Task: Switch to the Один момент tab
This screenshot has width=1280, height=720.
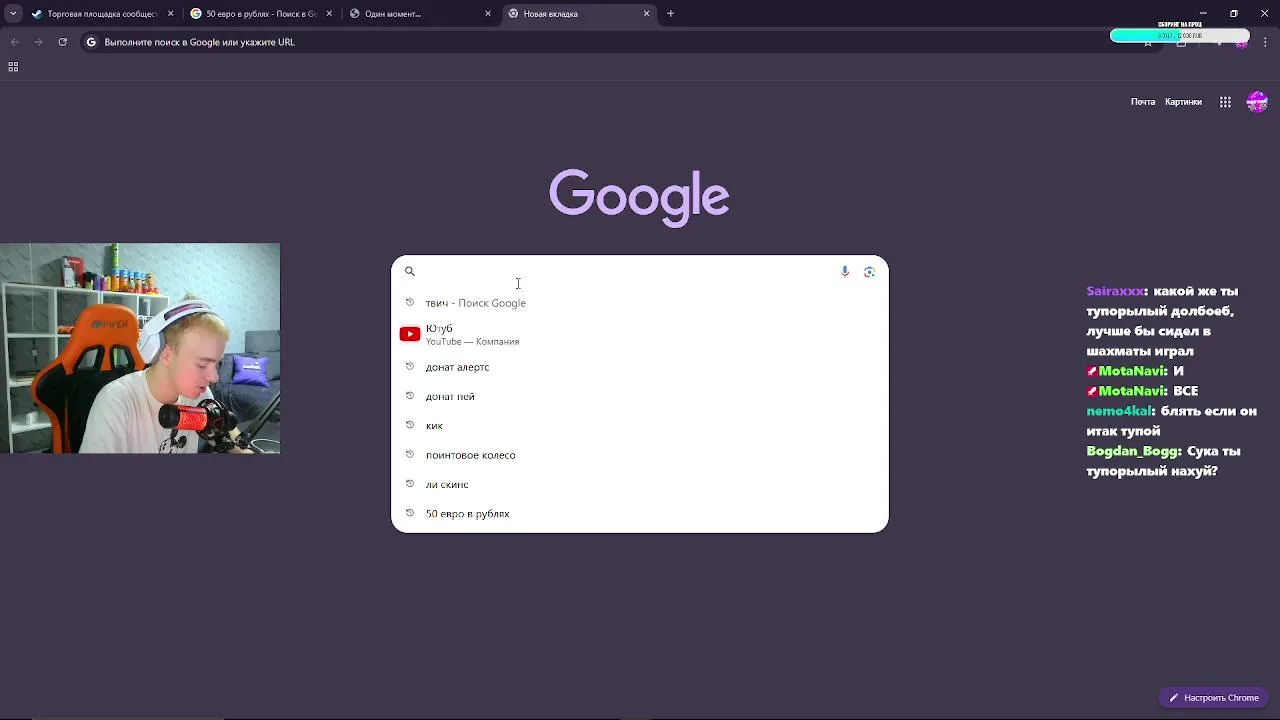Action: coord(418,14)
